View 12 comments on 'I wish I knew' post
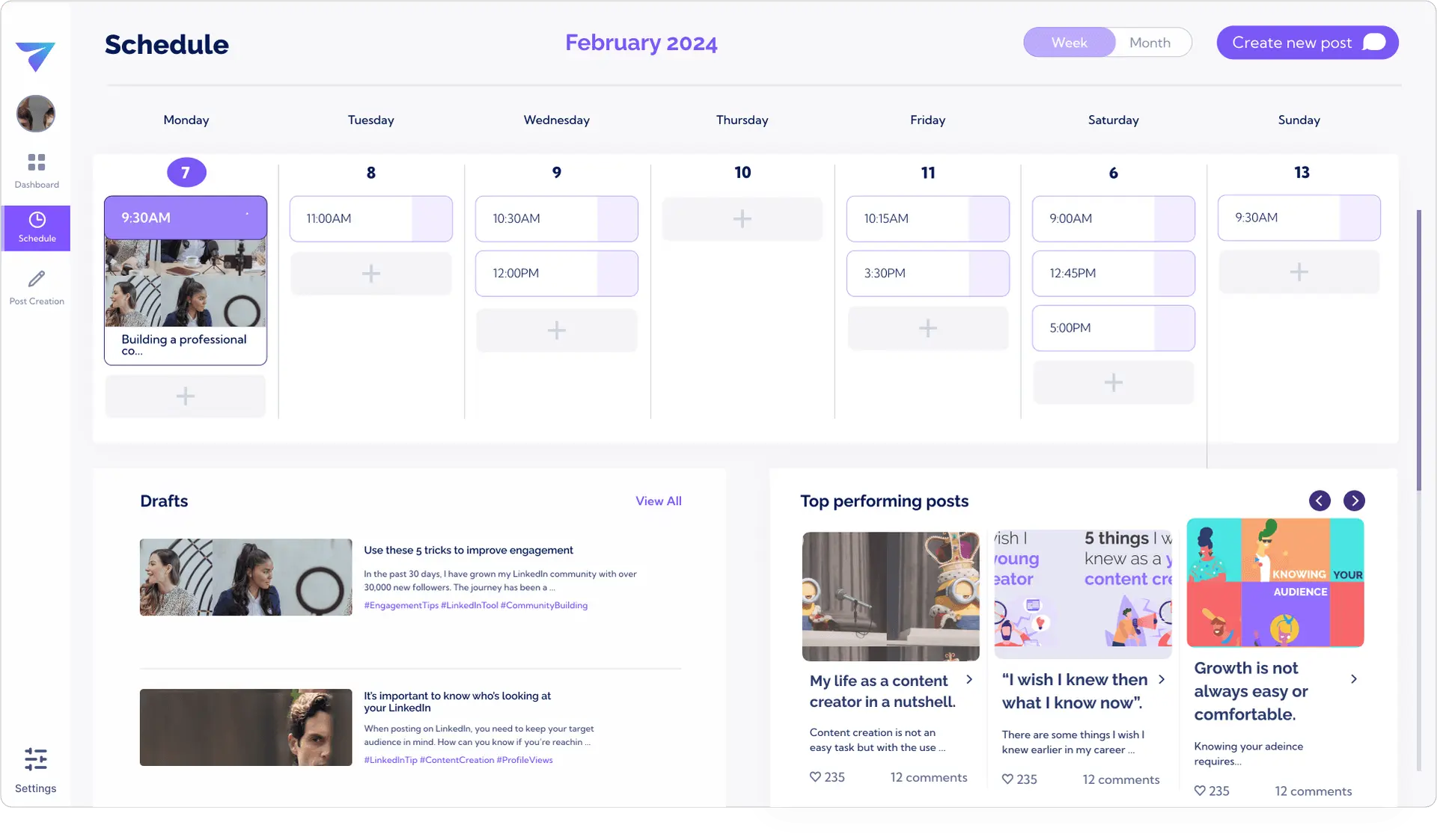This screenshot has width=1437, height=840. click(x=1121, y=779)
